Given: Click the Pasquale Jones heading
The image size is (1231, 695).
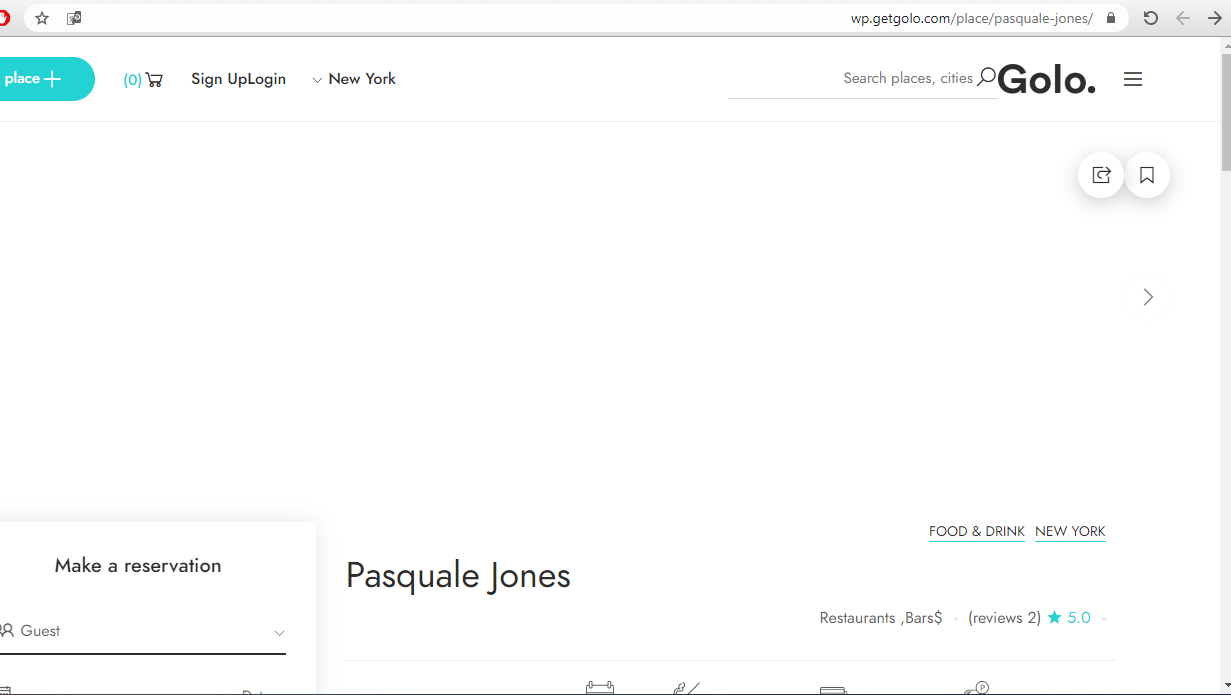Looking at the screenshot, I should click(x=458, y=576).
